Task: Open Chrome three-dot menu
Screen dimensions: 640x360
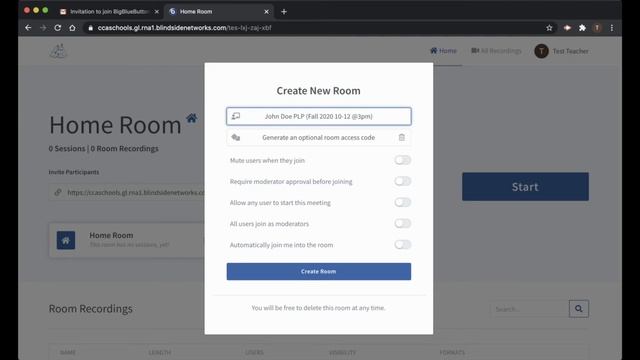Action: point(611,28)
